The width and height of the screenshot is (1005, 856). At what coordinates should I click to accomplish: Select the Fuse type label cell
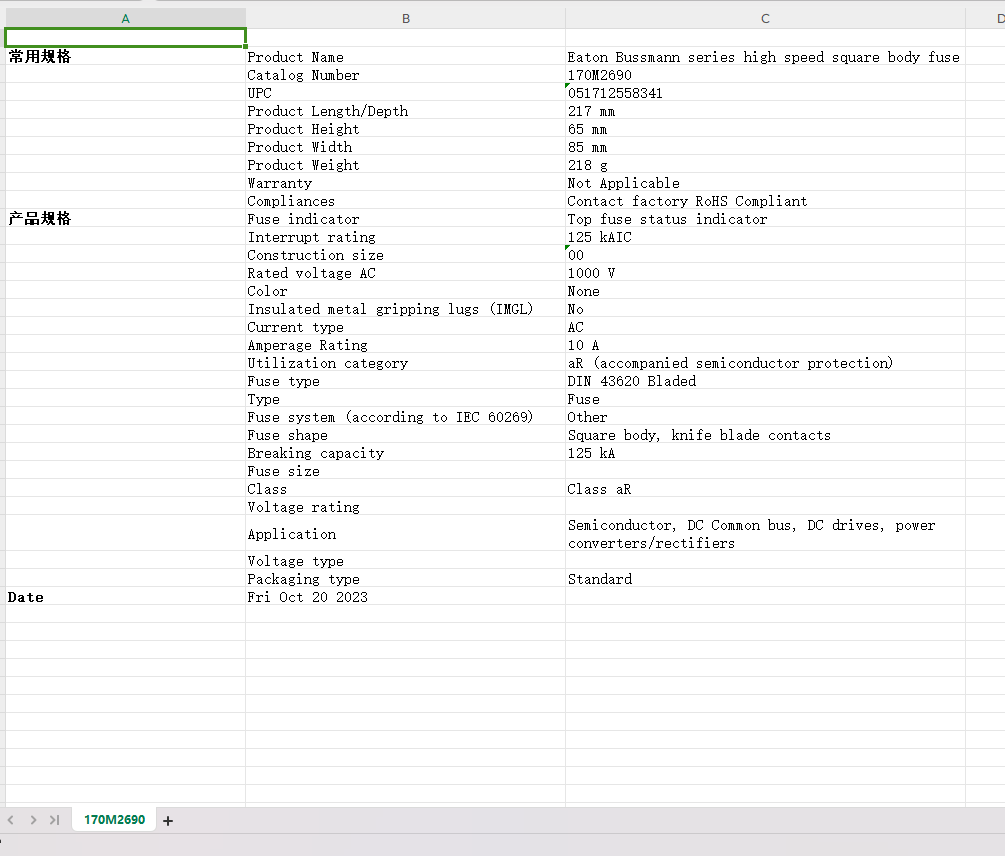[x=406, y=381]
